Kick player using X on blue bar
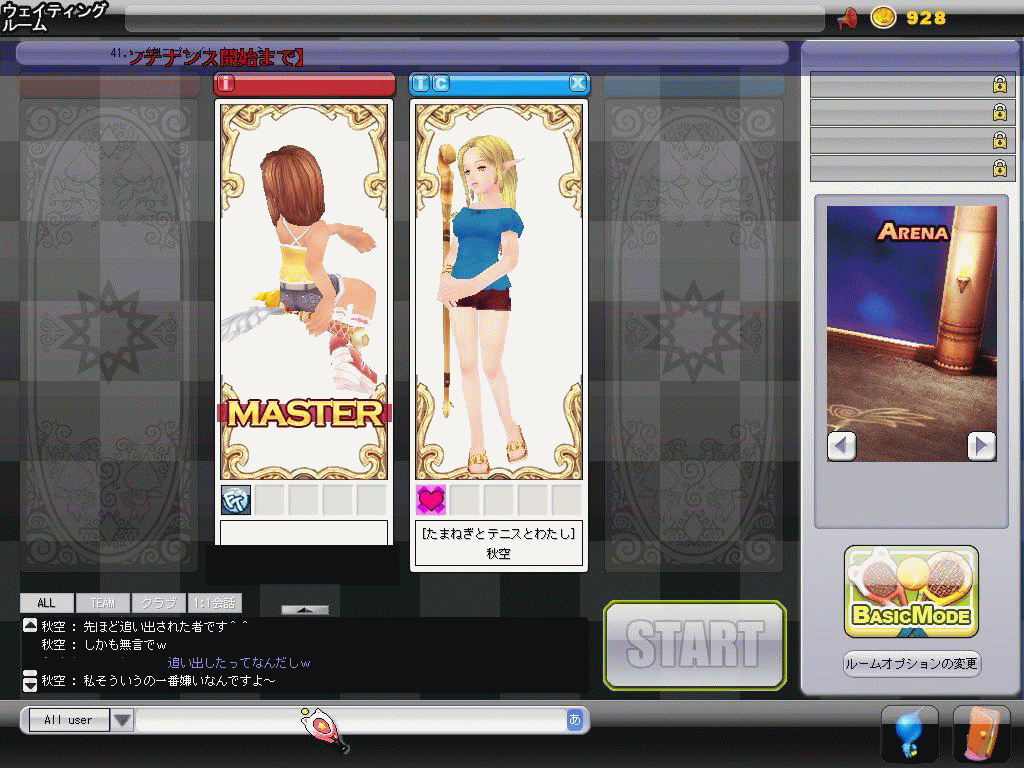The height and width of the screenshot is (768, 1024). (x=577, y=84)
